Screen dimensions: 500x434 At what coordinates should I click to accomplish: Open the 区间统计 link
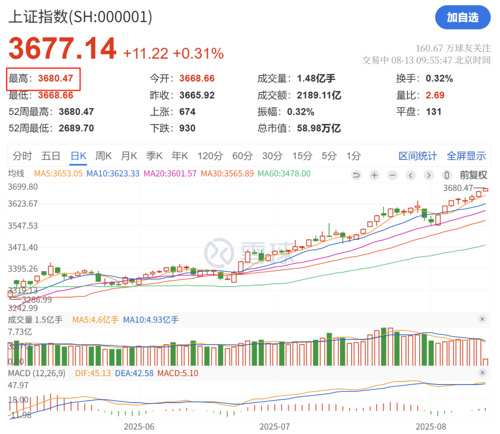tap(418, 156)
